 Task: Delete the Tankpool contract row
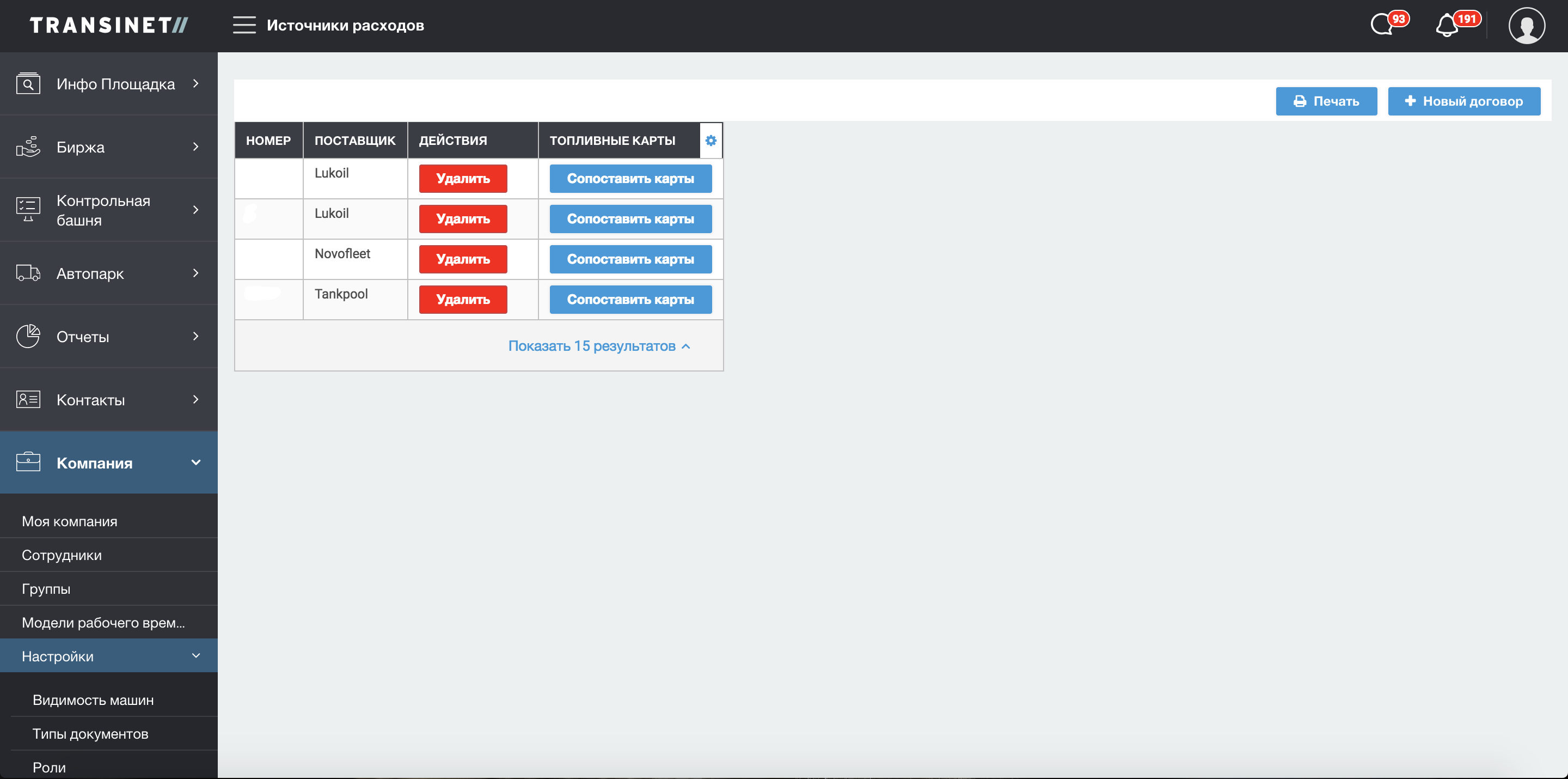point(463,300)
